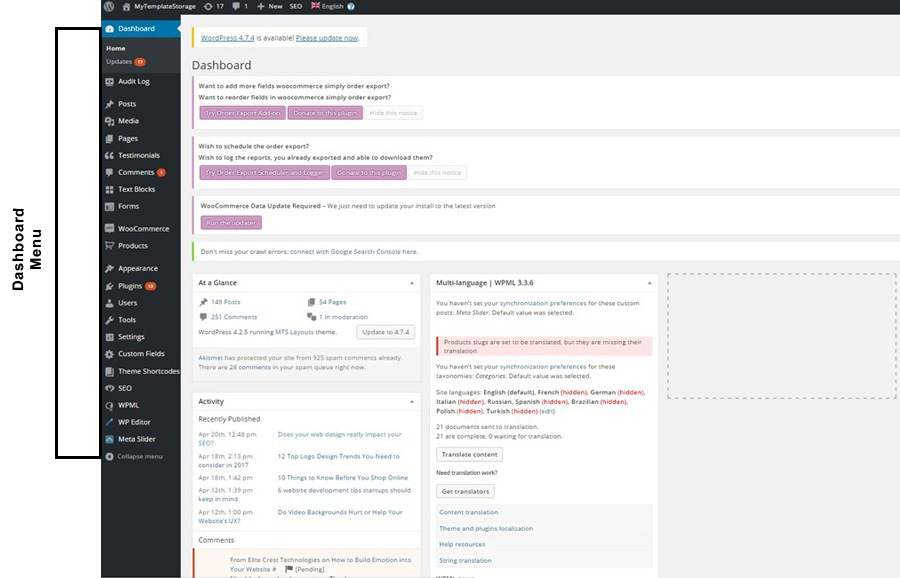This screenshot has height=578, width=900.
Task: Select Updates under the Dashboard menu
Action: [x=119, y=62]
